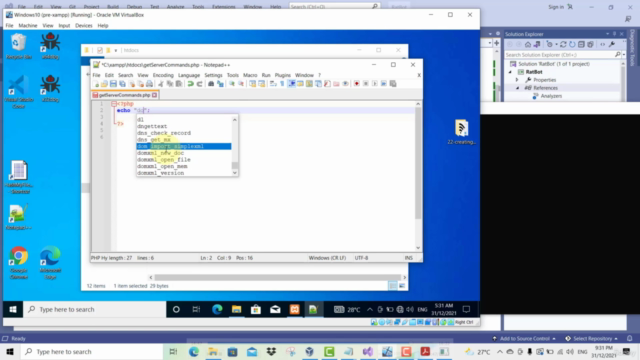The image size is (640, 360).
Task: Expand the Properties node in Solution Explorer
Action: pos(517,80)
